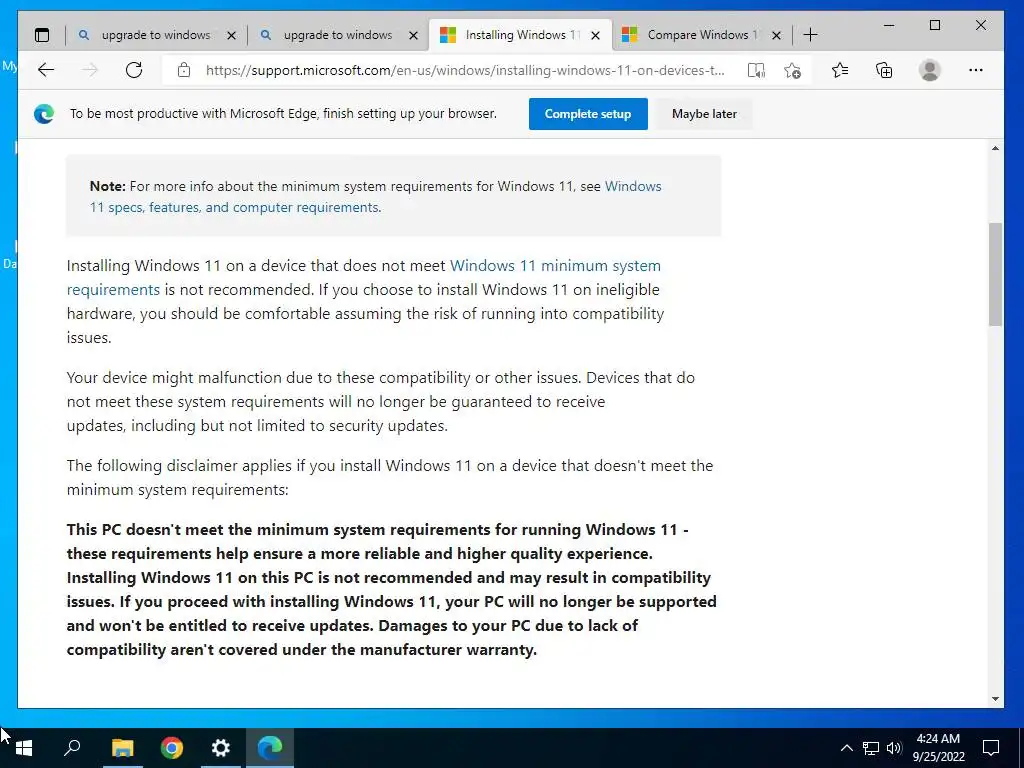Close the second 'upgrade to windows' tab
This screenshot has height=768, width=1024.
pyautogui.click(x=413, y=35)
